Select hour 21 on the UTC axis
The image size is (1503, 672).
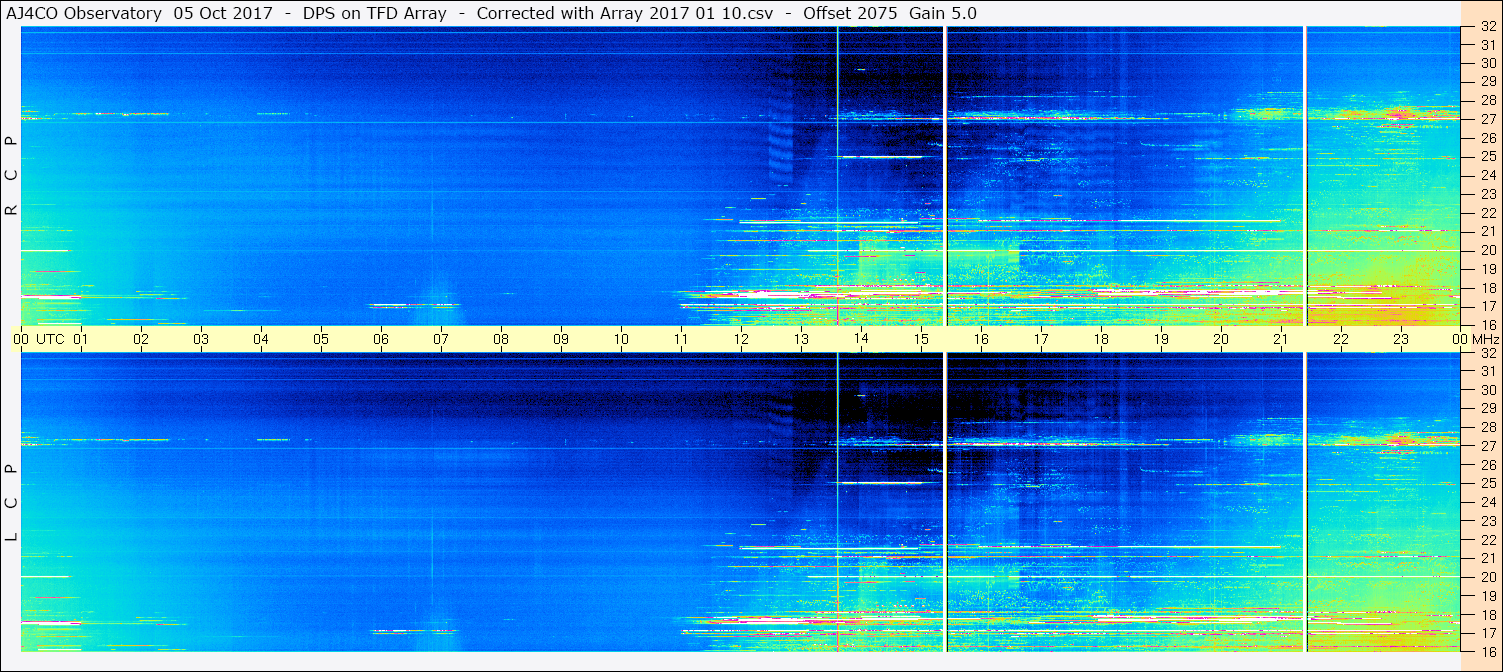coord(1281,339)
